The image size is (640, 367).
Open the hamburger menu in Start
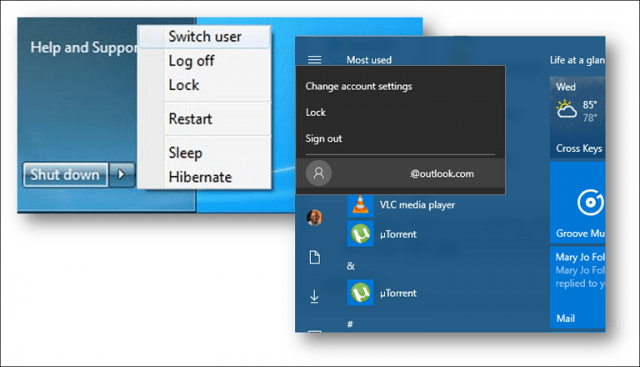click(x=314, y=60)
